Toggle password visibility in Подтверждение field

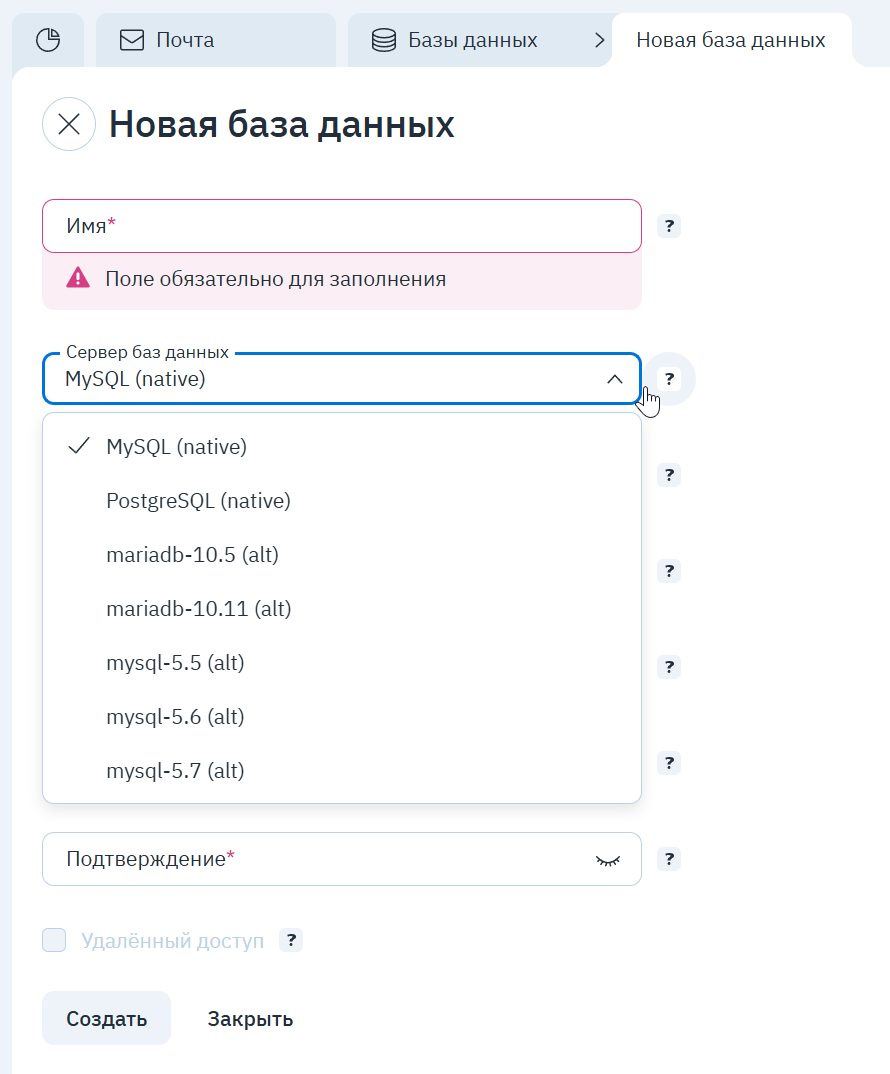pyautogui.click(x=608, y=860)
